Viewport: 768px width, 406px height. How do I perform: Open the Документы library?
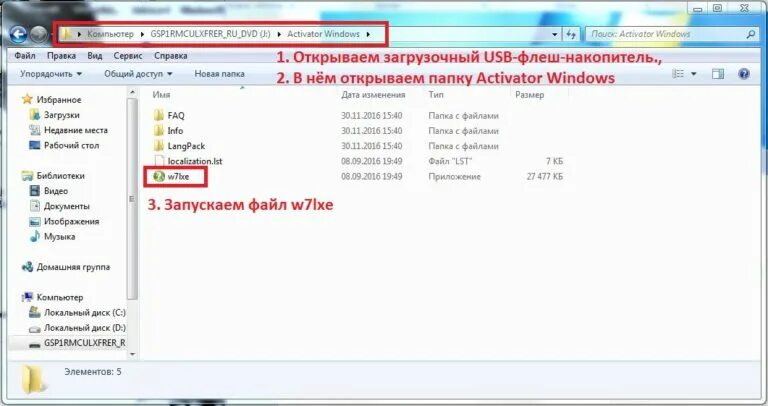59,206
